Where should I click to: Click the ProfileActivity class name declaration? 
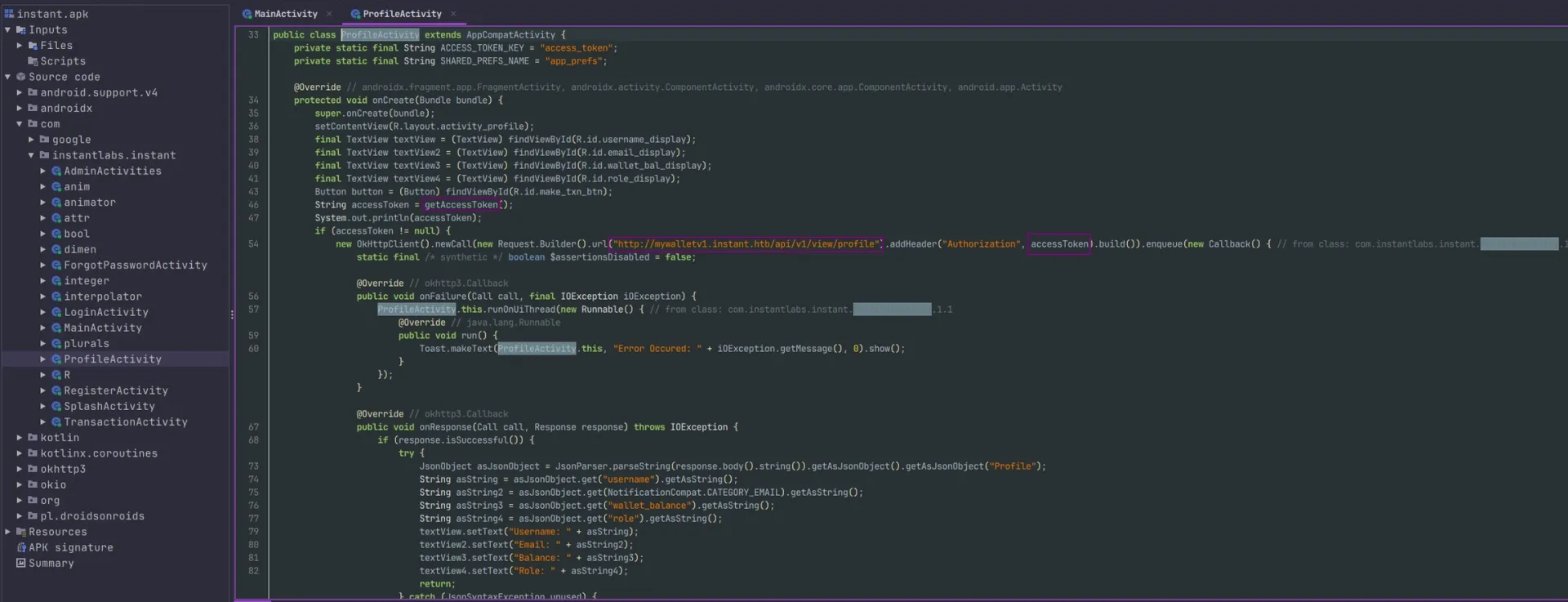coord(380,35)
